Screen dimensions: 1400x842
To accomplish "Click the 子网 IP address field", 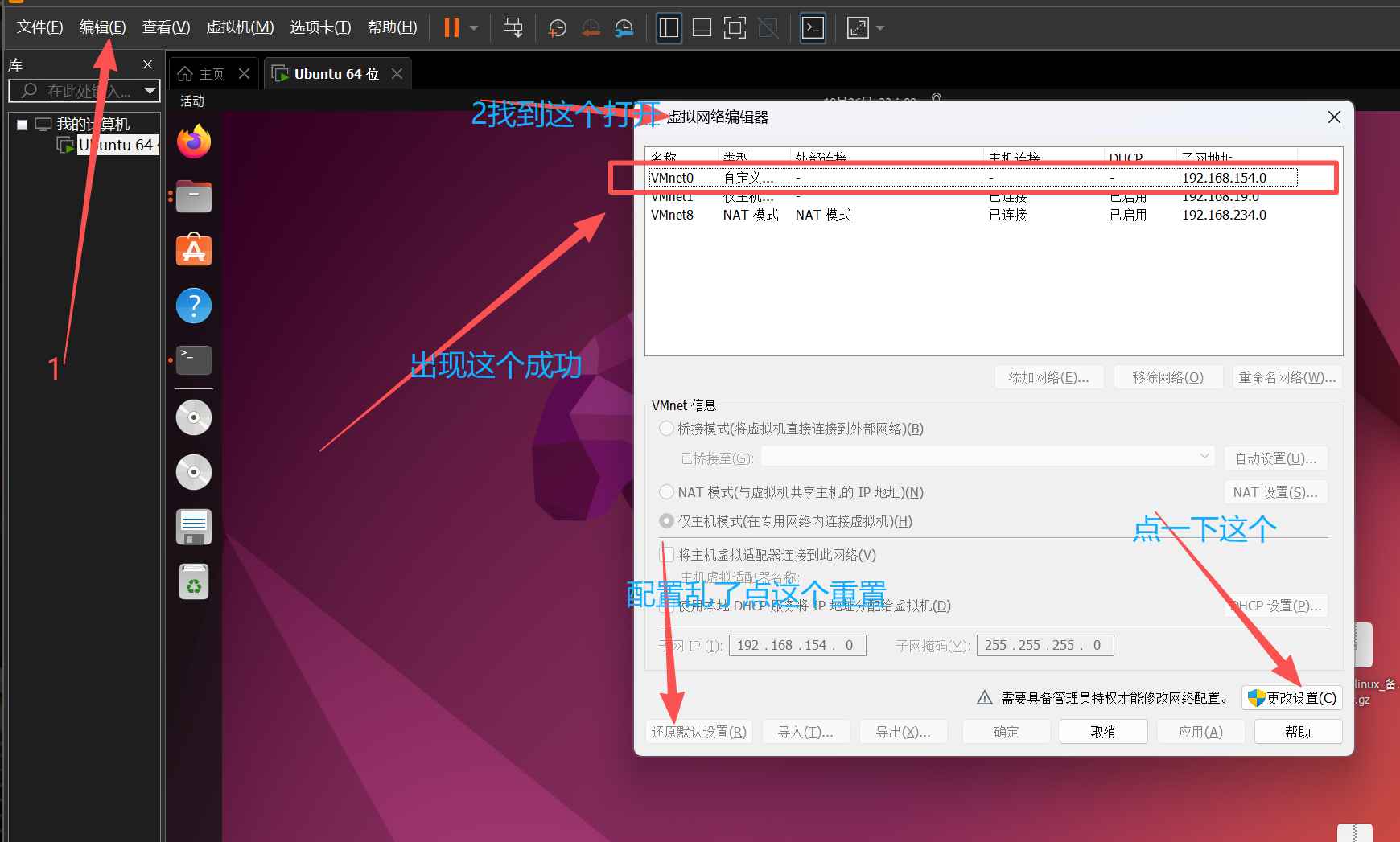I will (797, 645).
